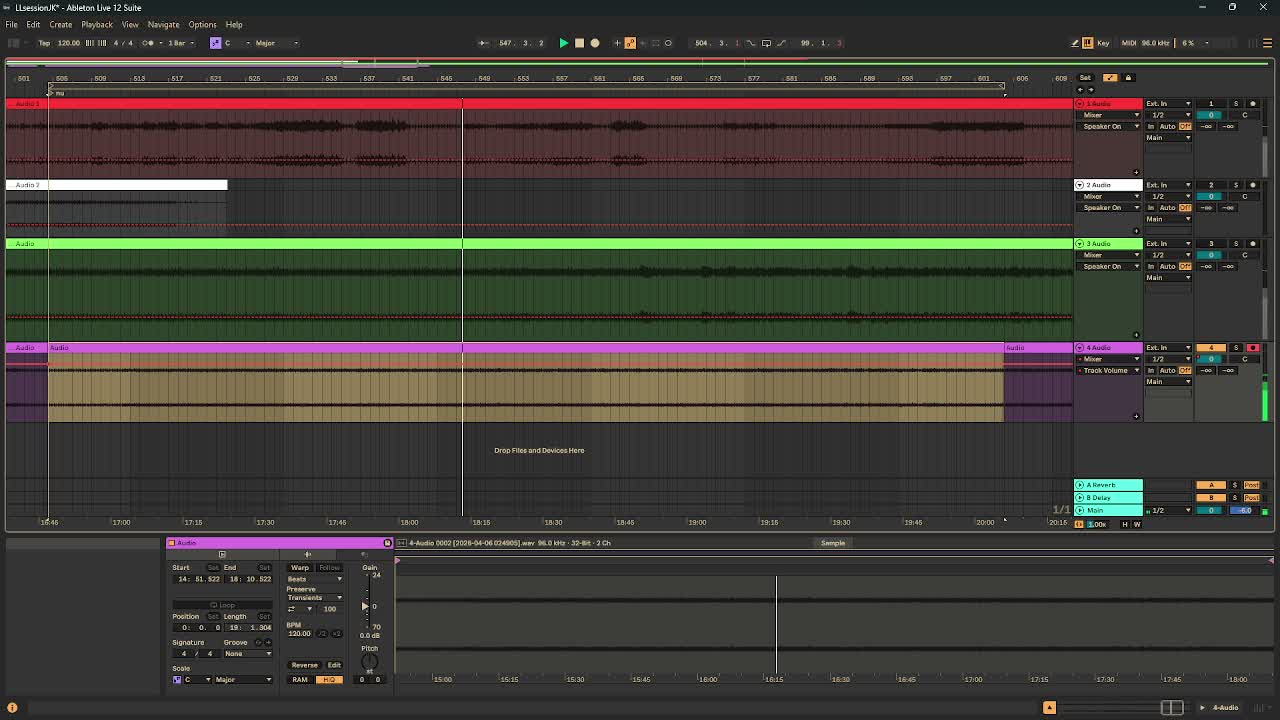Image resolution: width=1280 pixels, height=720 pixels.
Task: Open the Navigate menu
Action: click(x=163, y=24)
